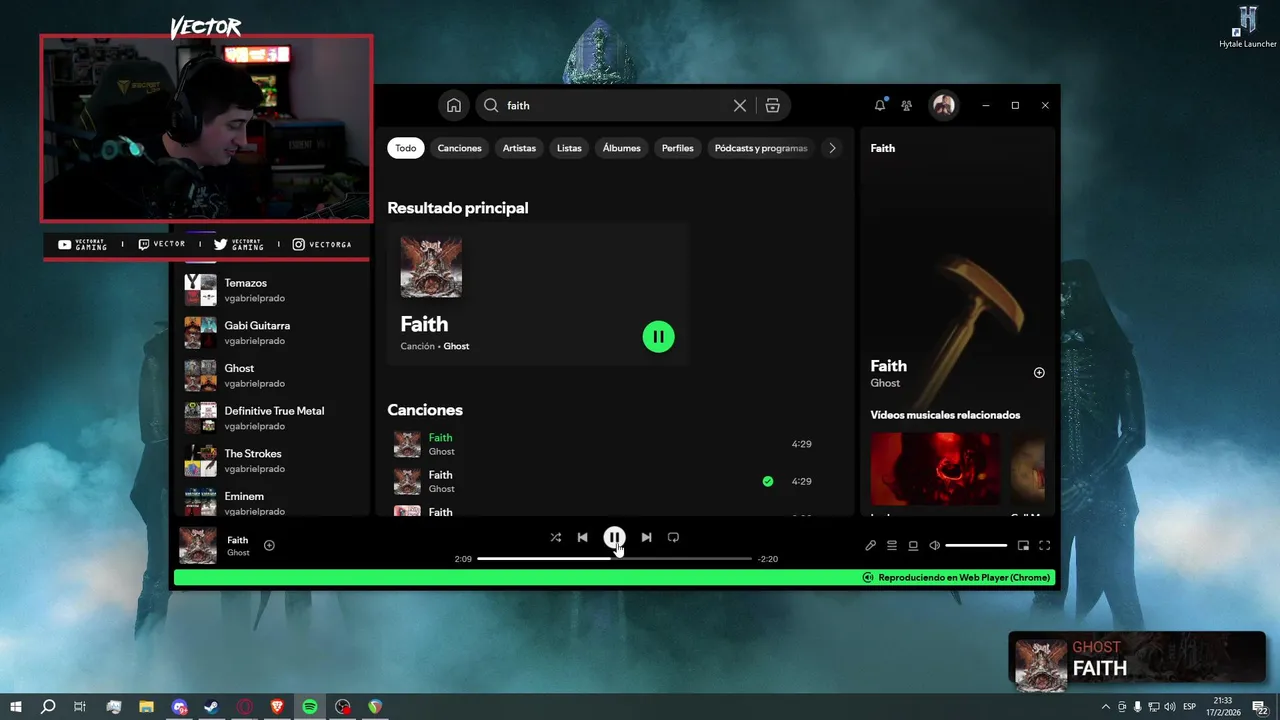Open the Temazos playlist

click(x=270, y=290)
